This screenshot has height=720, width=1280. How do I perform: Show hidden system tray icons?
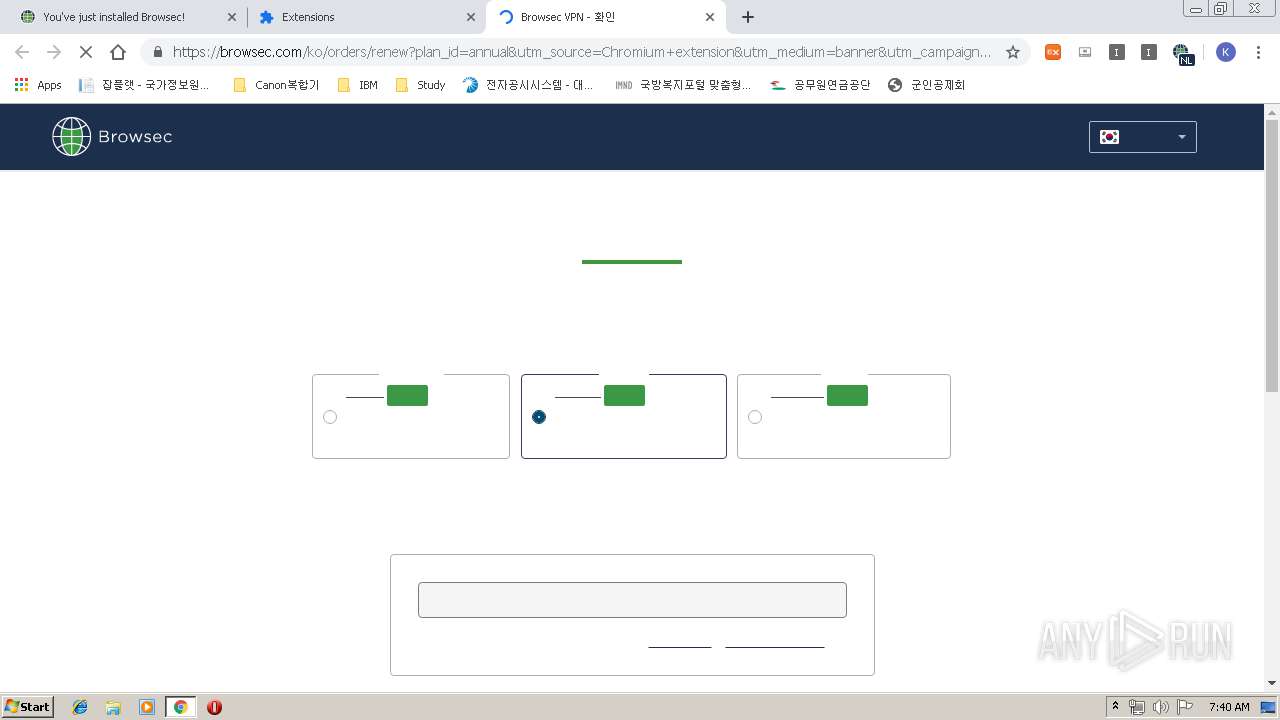pos(1115,707)
